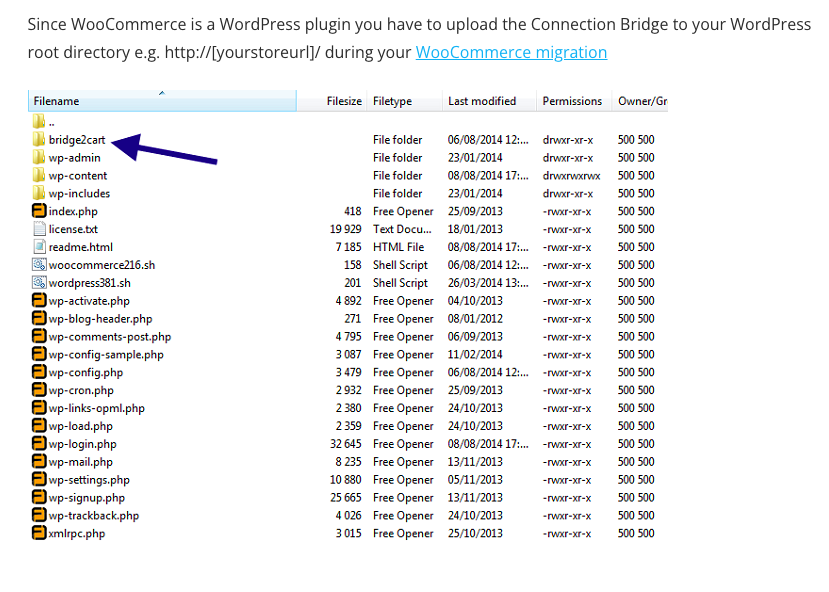Click the 19 929 filesize of license.txt
Viewport: 829px width, 592px height.
click(x=346, y=229)
